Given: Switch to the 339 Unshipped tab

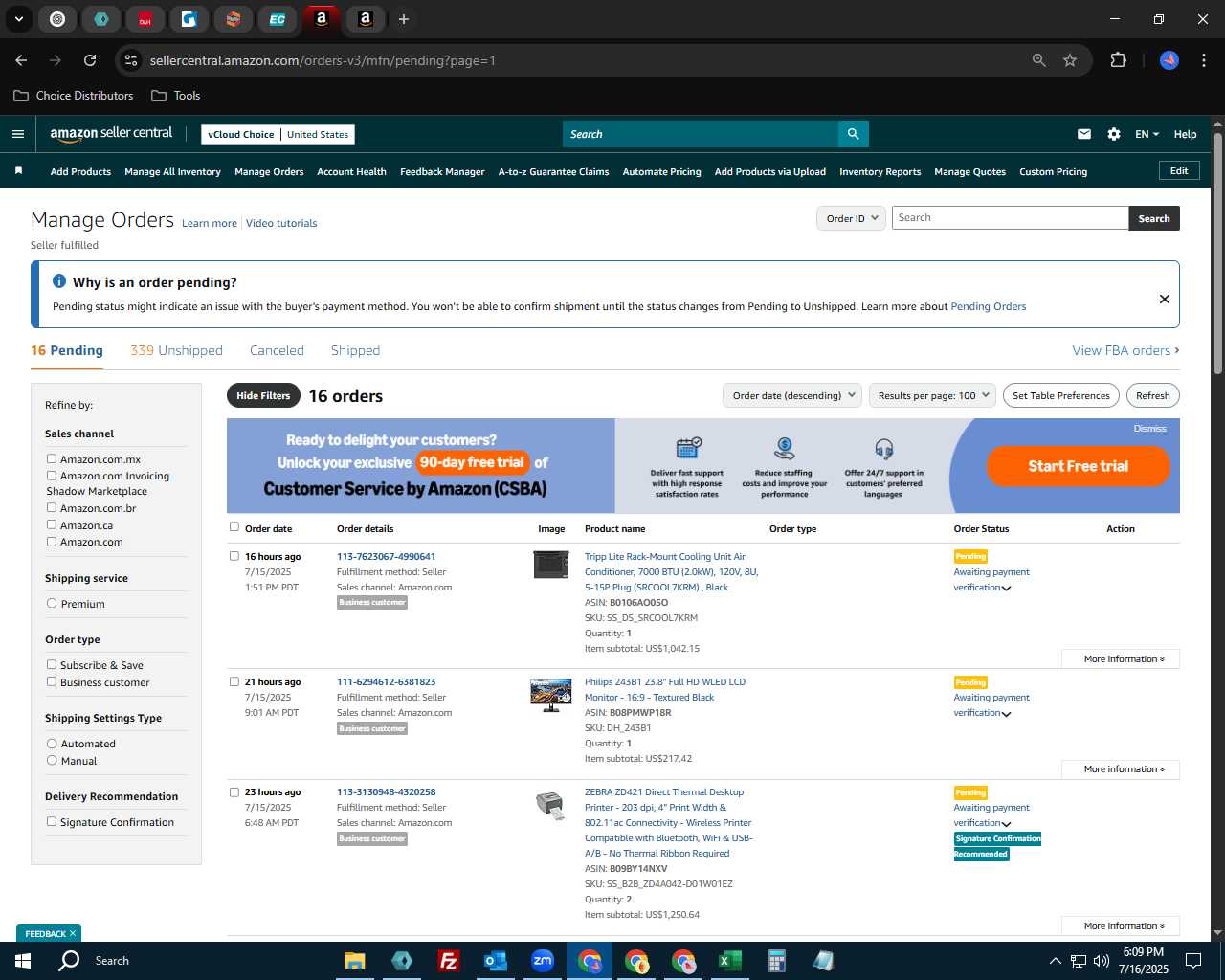Looking at the screenshot, I should click(176, 350).
